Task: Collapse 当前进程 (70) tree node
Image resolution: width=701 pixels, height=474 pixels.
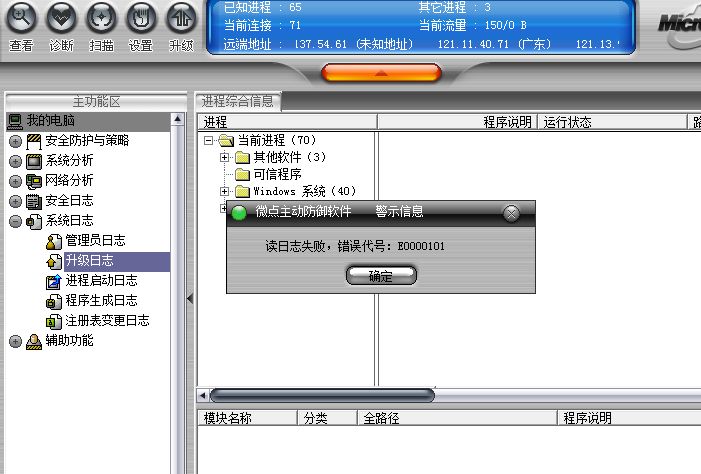Action: point(208,140)
